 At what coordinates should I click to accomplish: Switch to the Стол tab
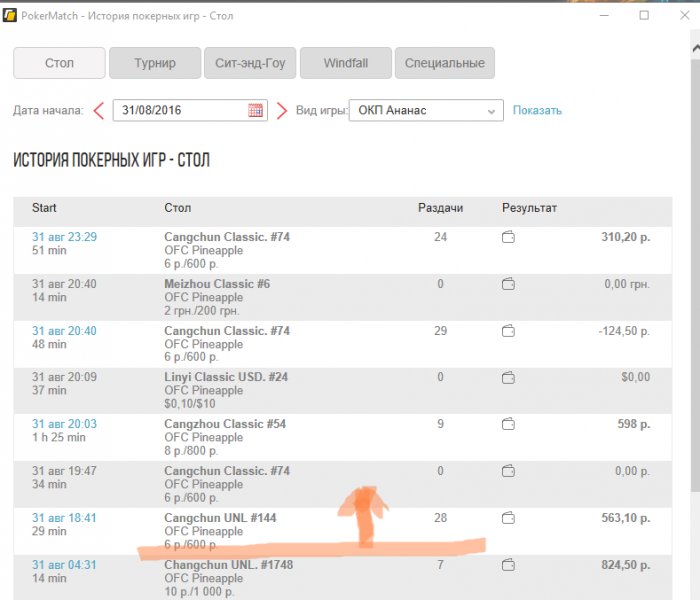point(59,63)
